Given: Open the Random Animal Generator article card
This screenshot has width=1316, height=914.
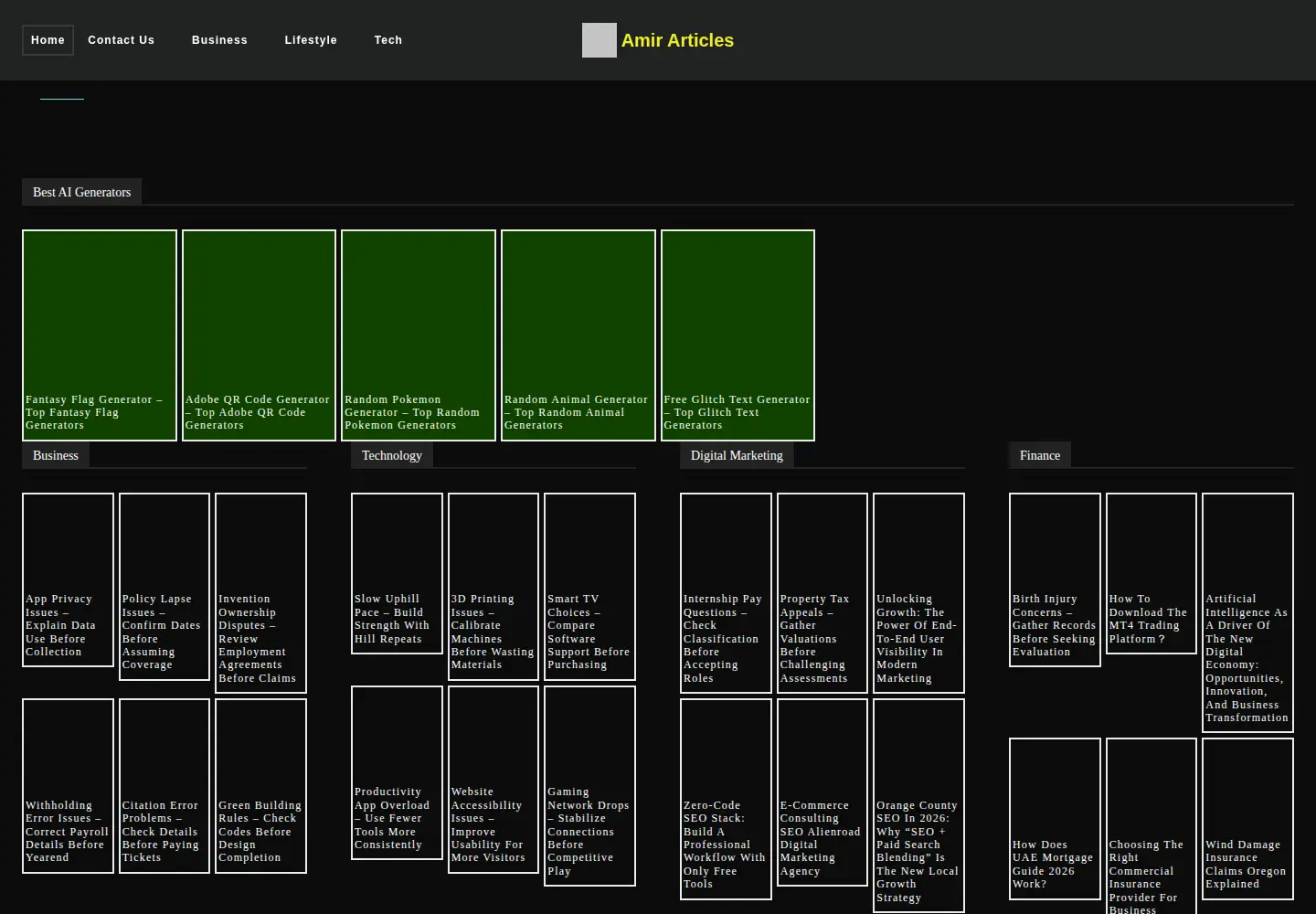Looking at the screenshot, I should [578, 335].
